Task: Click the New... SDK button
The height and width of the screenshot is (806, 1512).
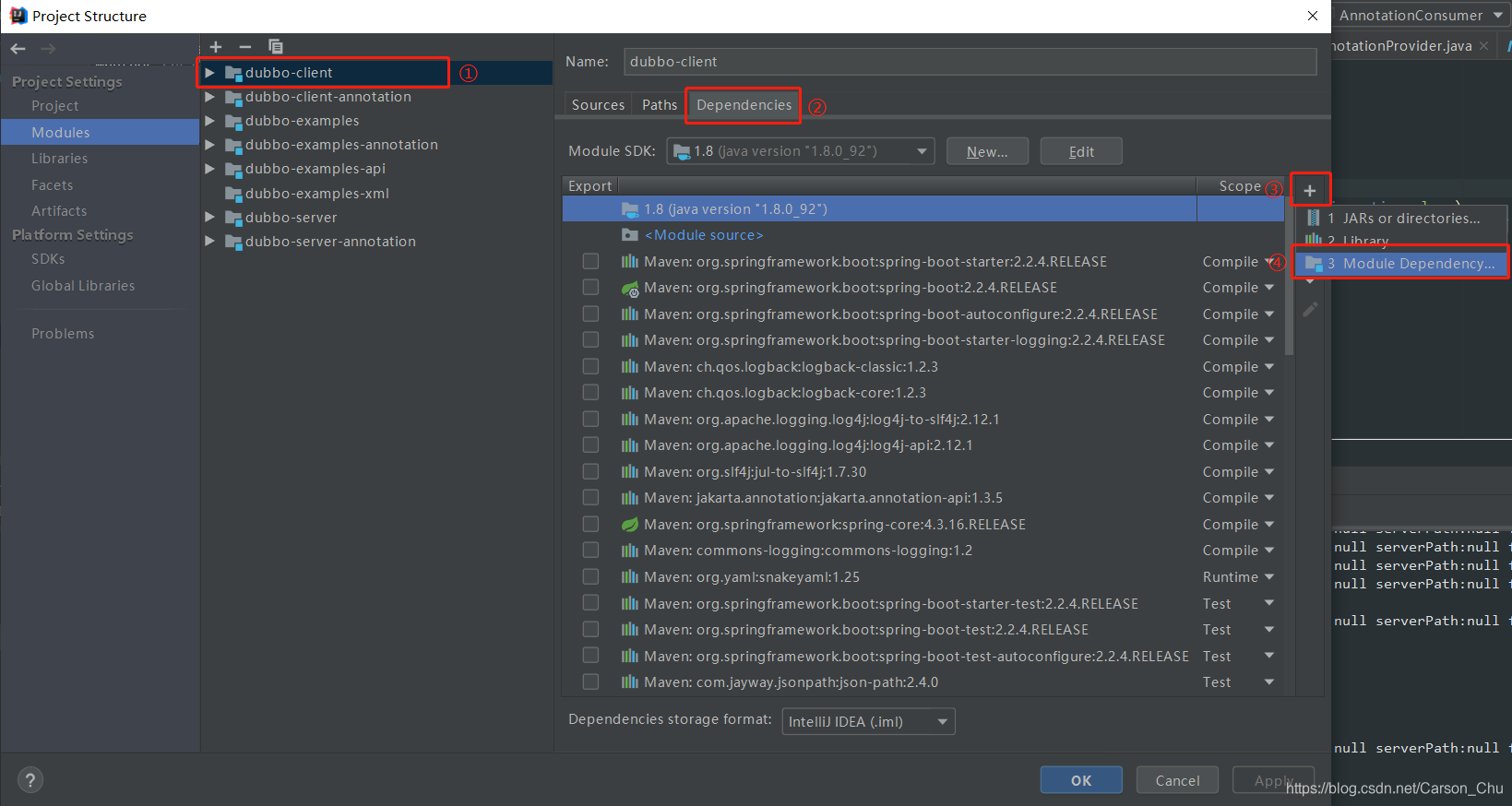Action: pos(987,151)
